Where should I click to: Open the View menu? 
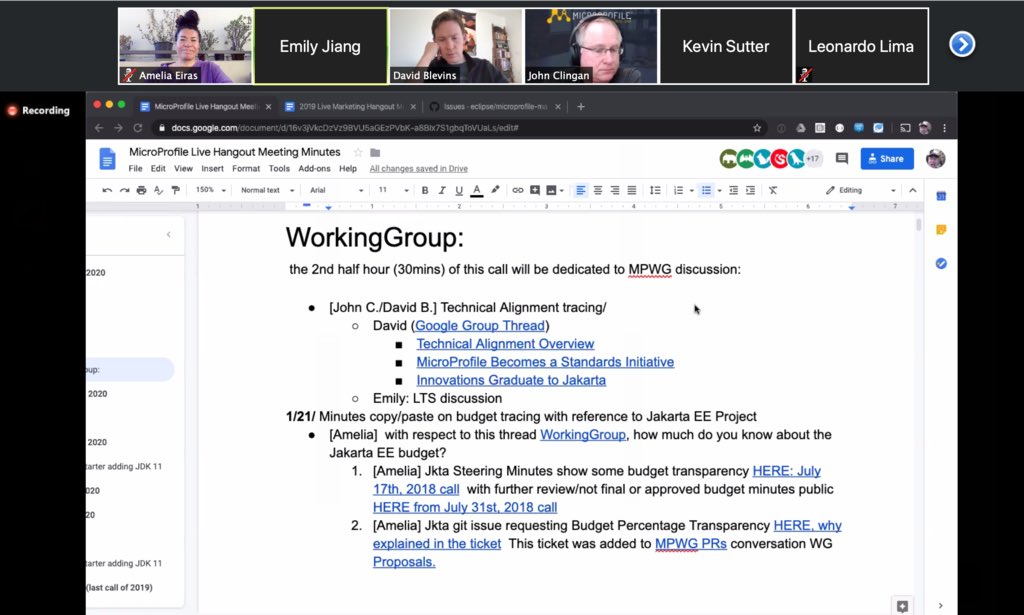click(x=183, y=168)
